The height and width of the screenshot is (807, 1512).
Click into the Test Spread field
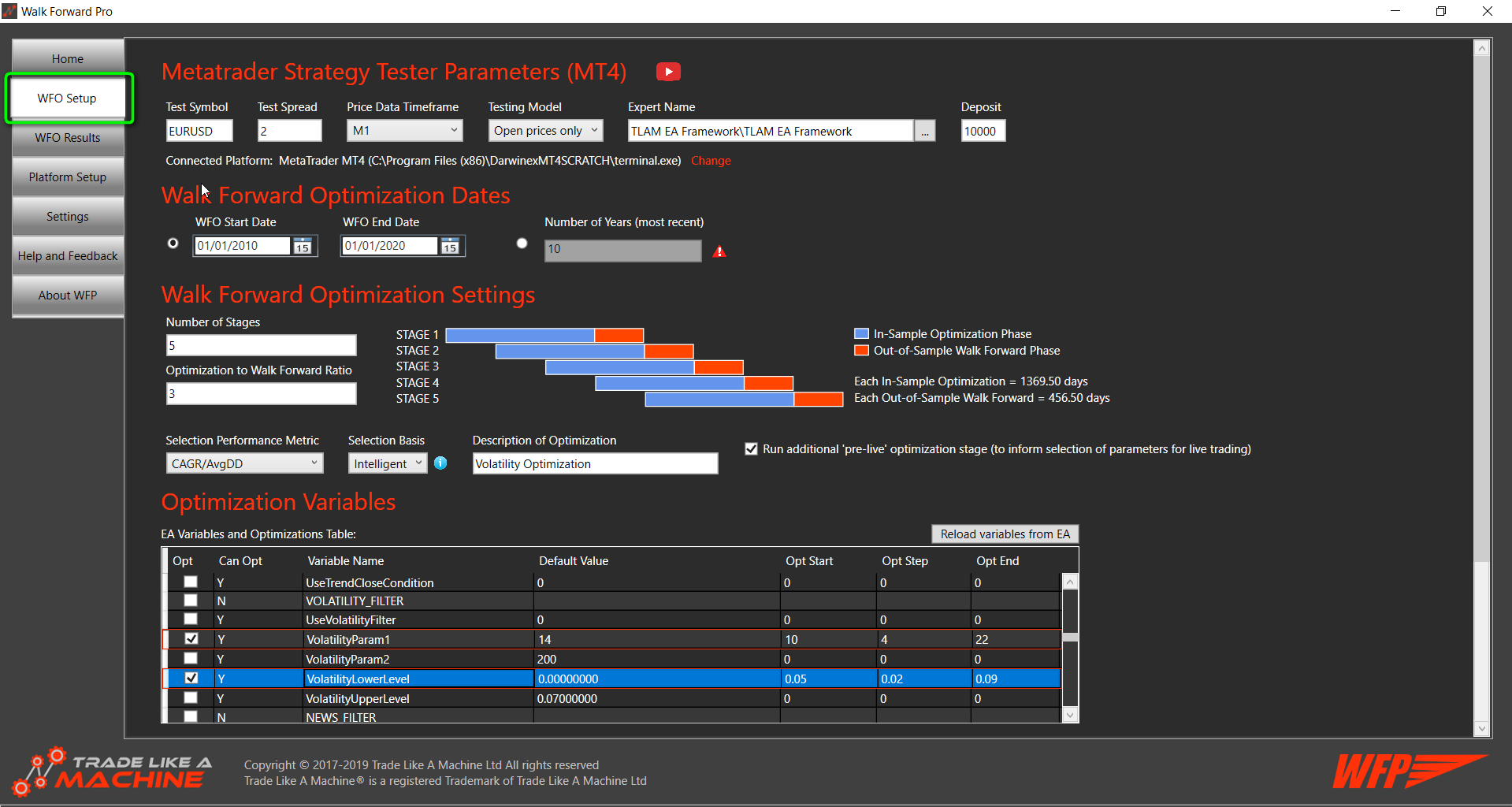coord(289,131)
